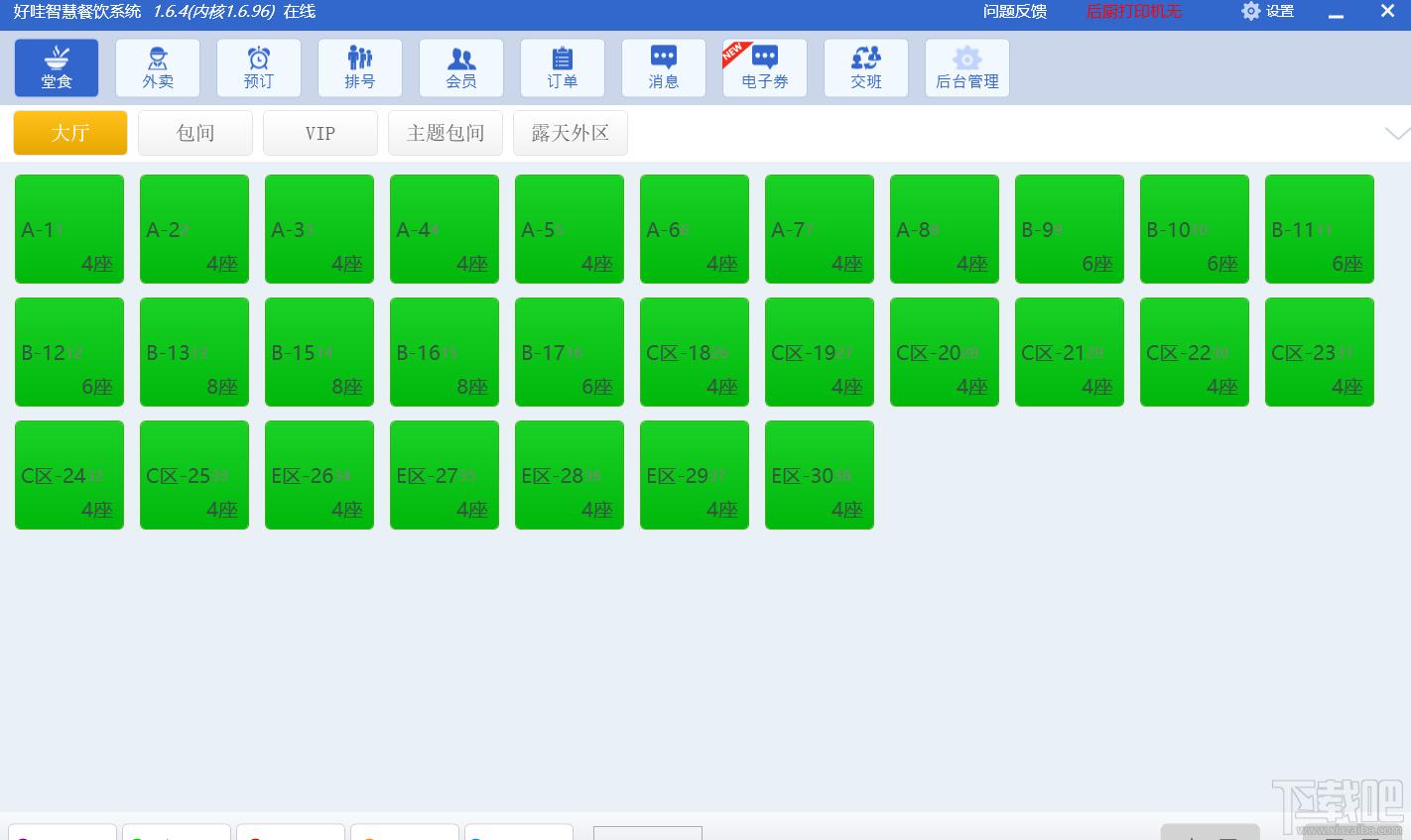Screen dimensions: 1411x840
Task: Open the 消息 messages icon
Action: click(664, 67)
